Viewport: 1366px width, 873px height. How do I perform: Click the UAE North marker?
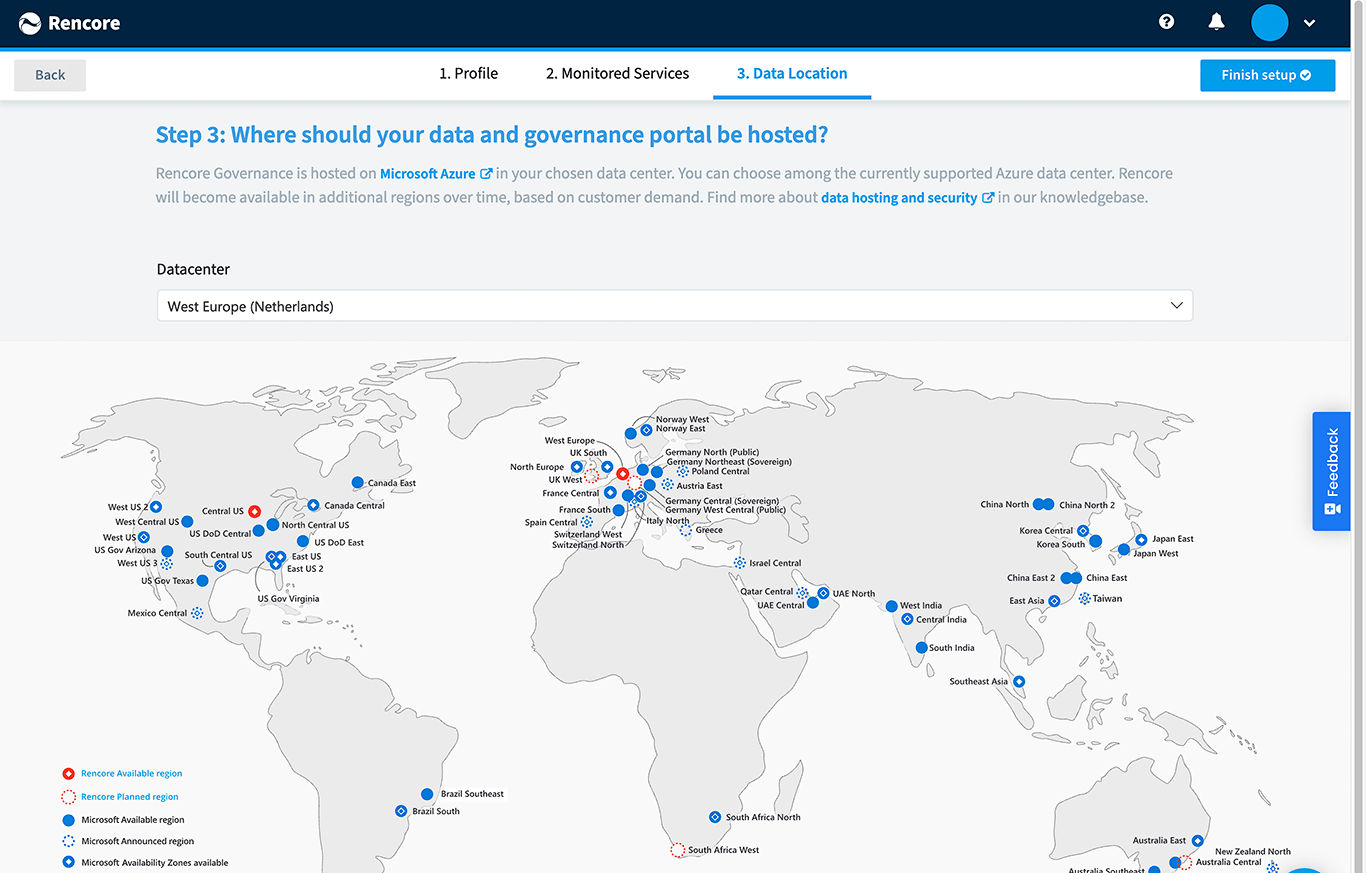pyautogui.click(x=823, y=593)
